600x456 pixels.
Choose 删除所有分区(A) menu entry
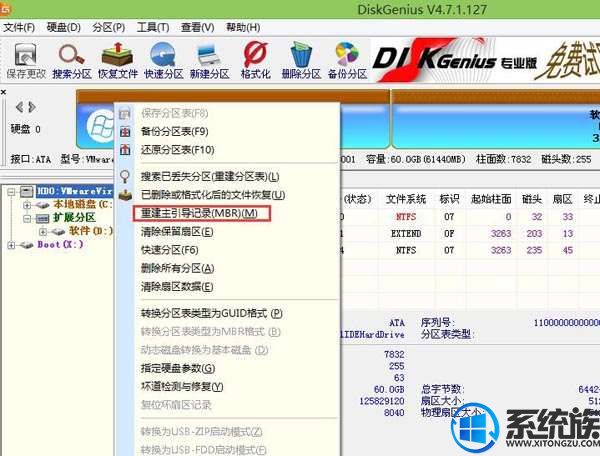[177, 269]
